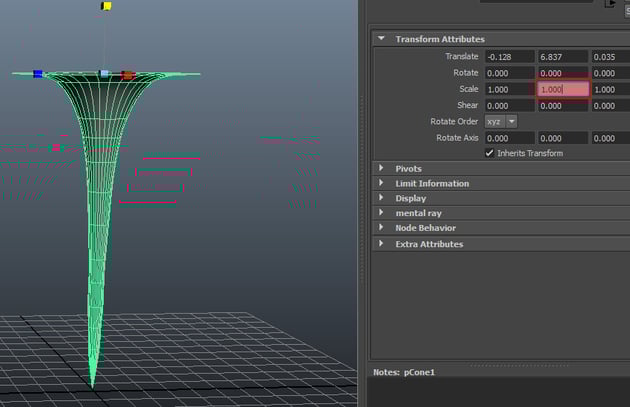Expand the Display section
Image resolution: width=630 pixels, height=407 pixels.
pyautogui.click(x=381, y=198)
